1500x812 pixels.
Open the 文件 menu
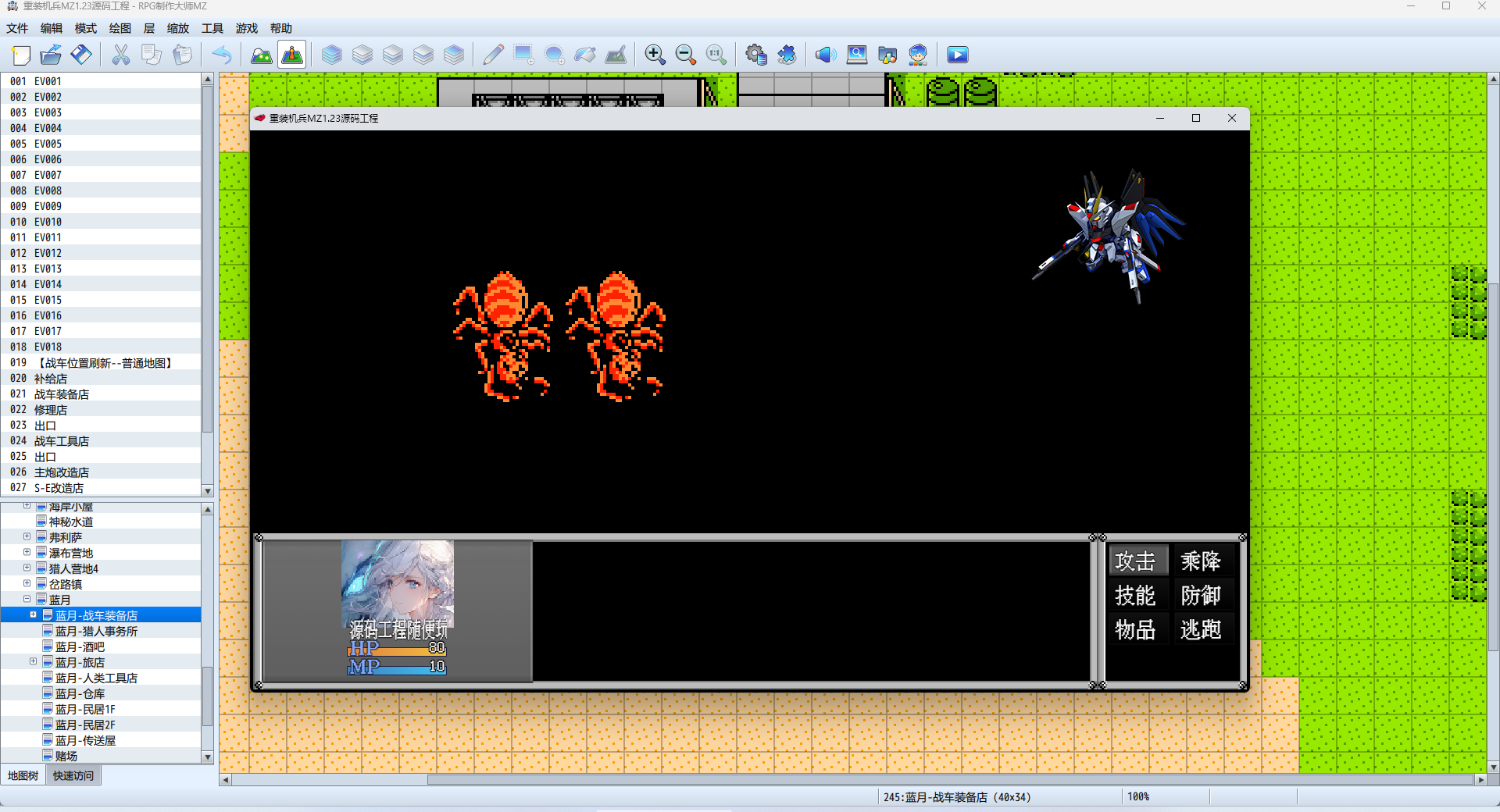pyautogui.click(x=17, y=29)
